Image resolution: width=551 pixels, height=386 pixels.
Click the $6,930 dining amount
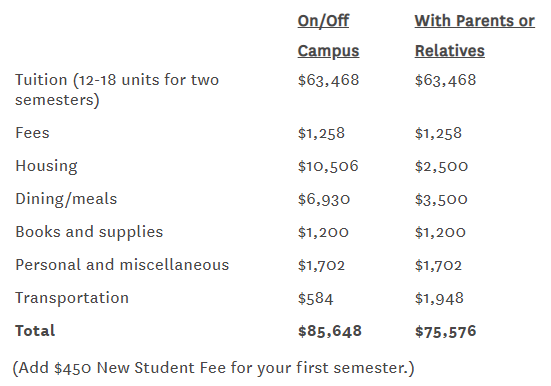click(324, 199)
